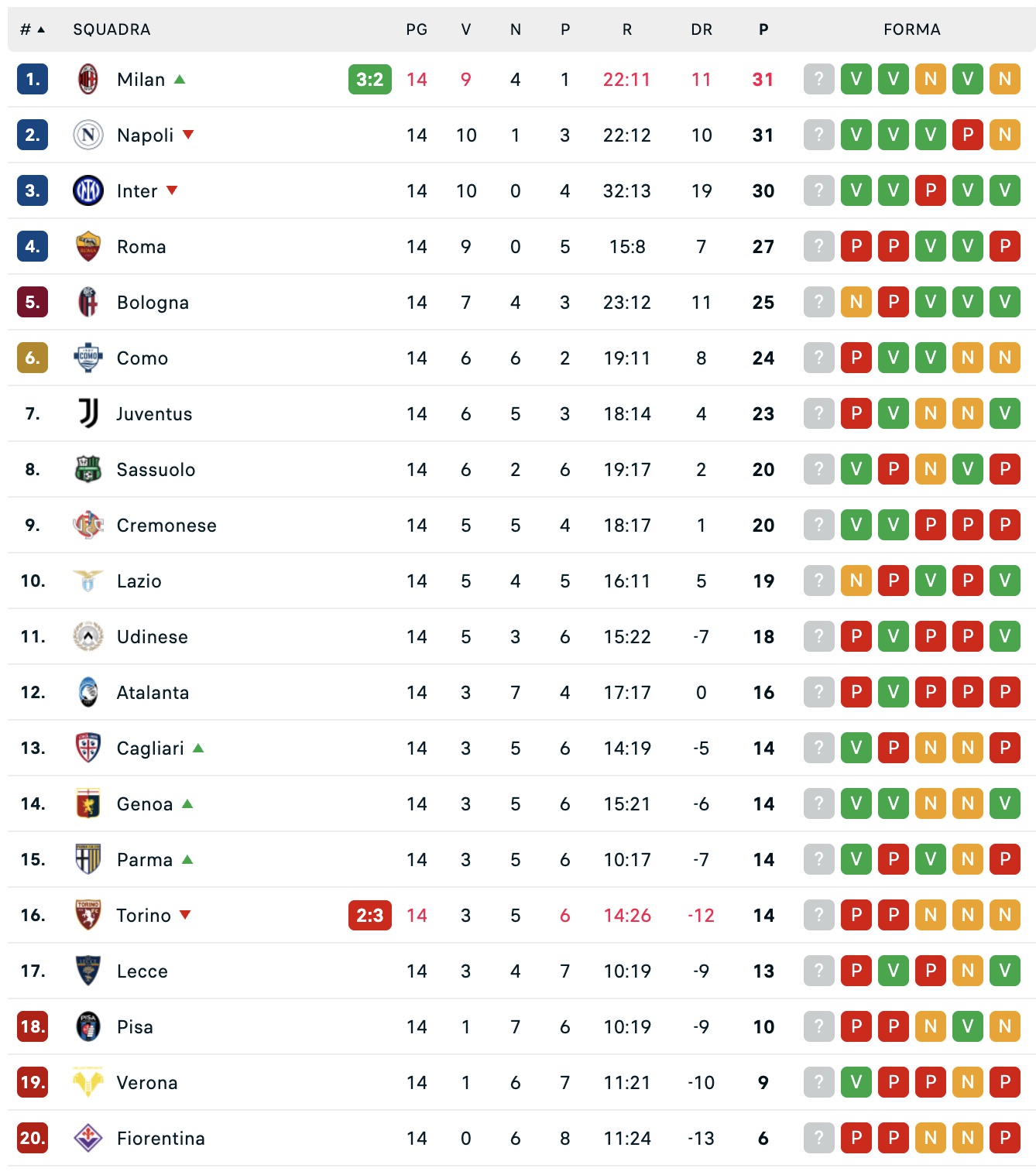Click Fiorentina's last red P form badge
Viewport: 1036px width, 1175px height.
click(x=1005, y=1138)
